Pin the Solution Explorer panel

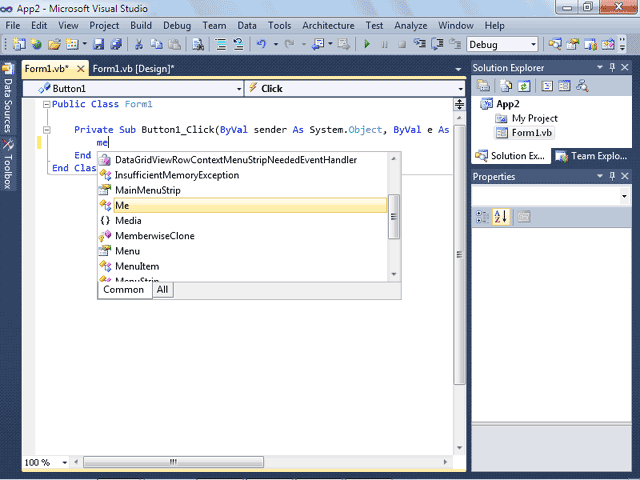[x=613, y=68]
